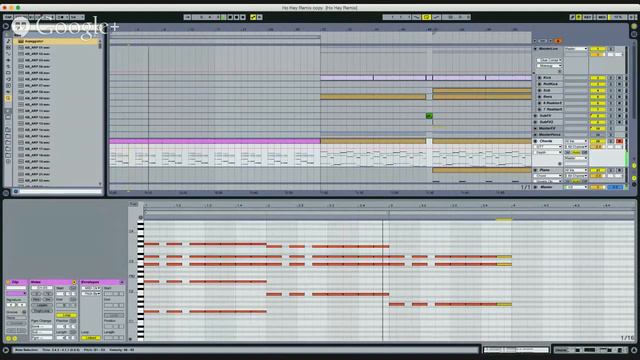Show or hide the Envelopes box via its header toggle
Viewport: 640px width, 360px height.
coord(121,282)
